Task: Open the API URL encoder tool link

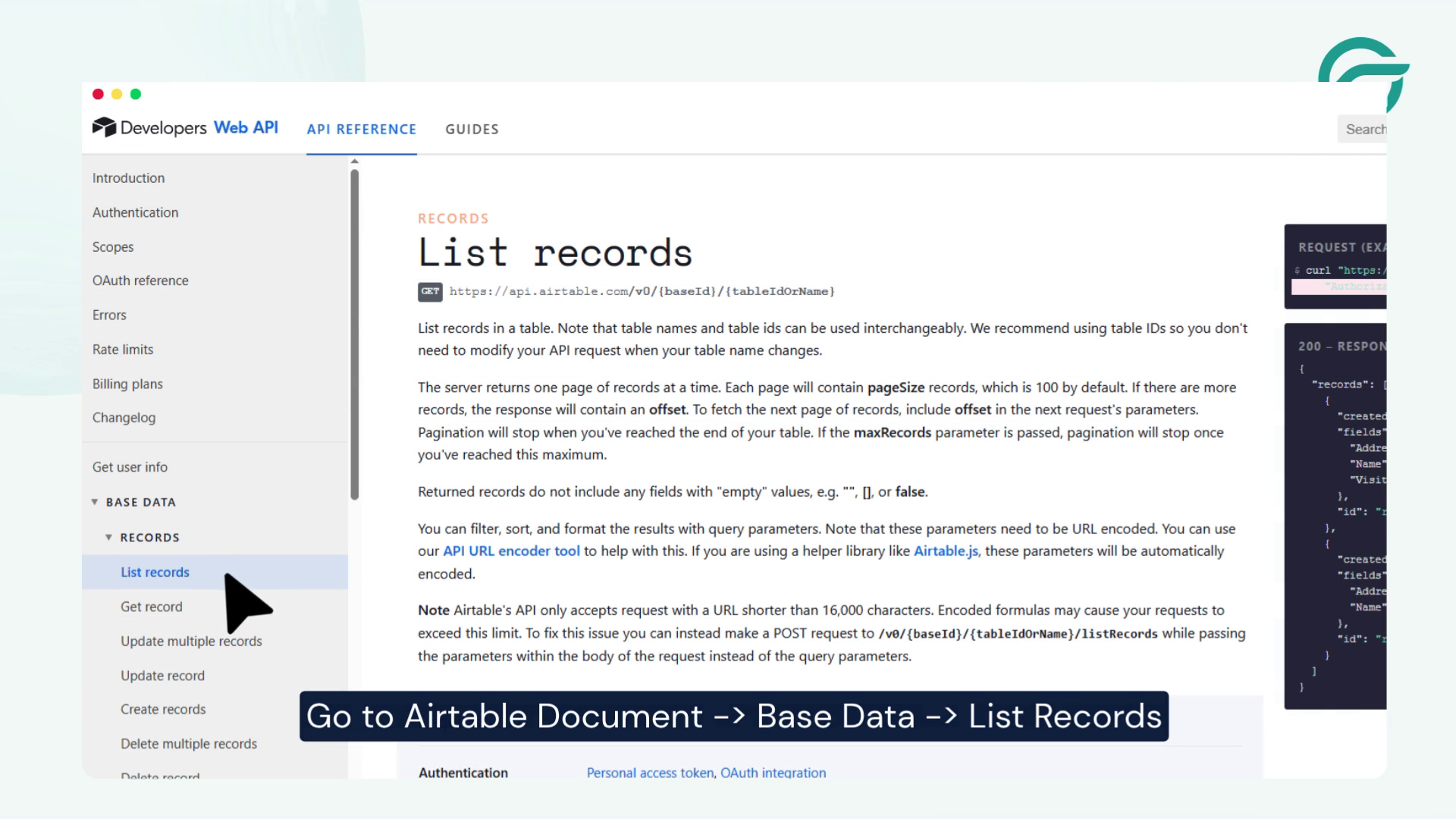Action: tap(511, 551)
